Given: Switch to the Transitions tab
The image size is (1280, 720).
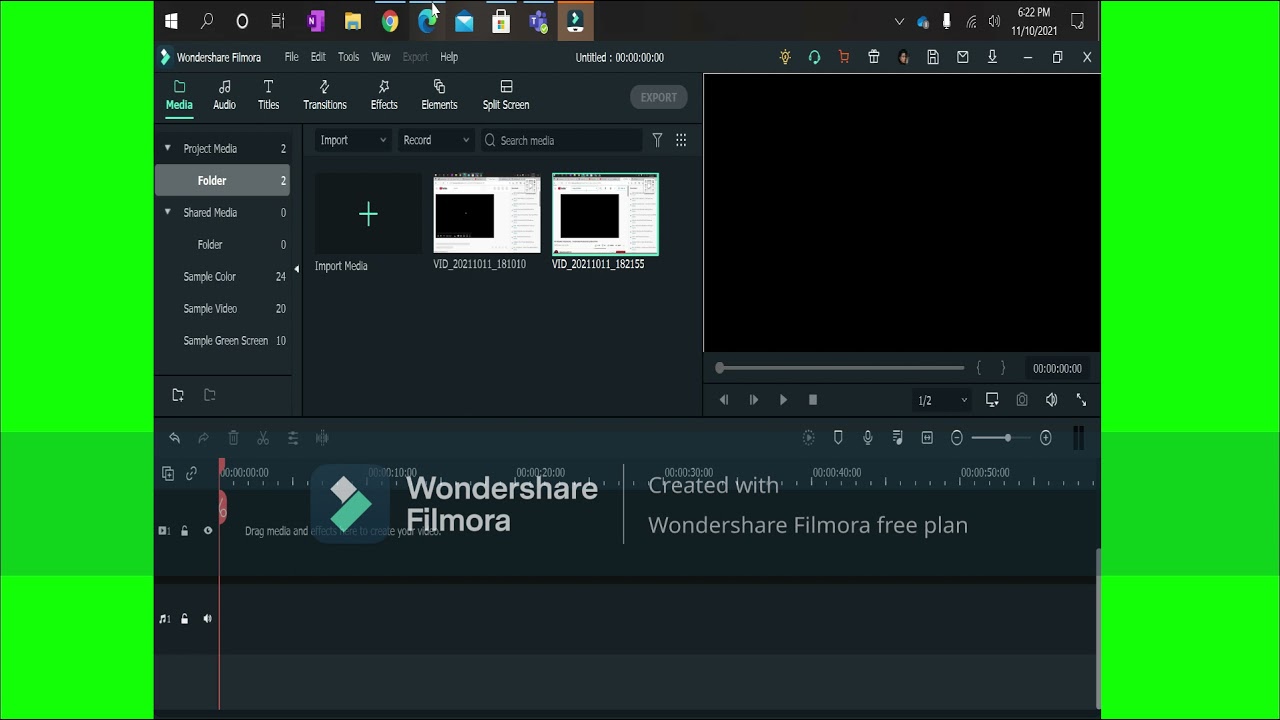Looking at the screenshot, I should coord(325,95).
